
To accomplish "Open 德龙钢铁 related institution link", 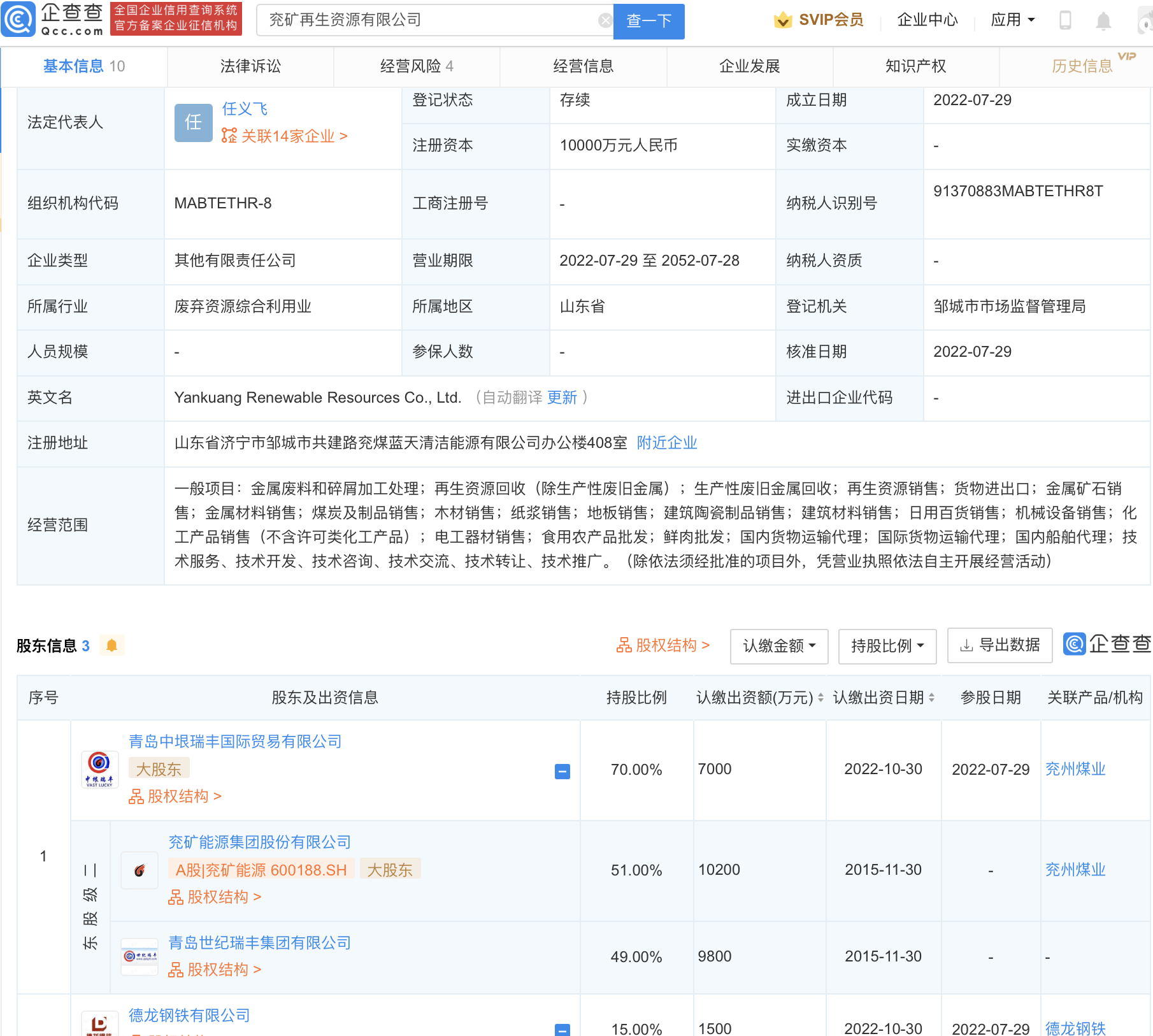I will point(1075,1028).
